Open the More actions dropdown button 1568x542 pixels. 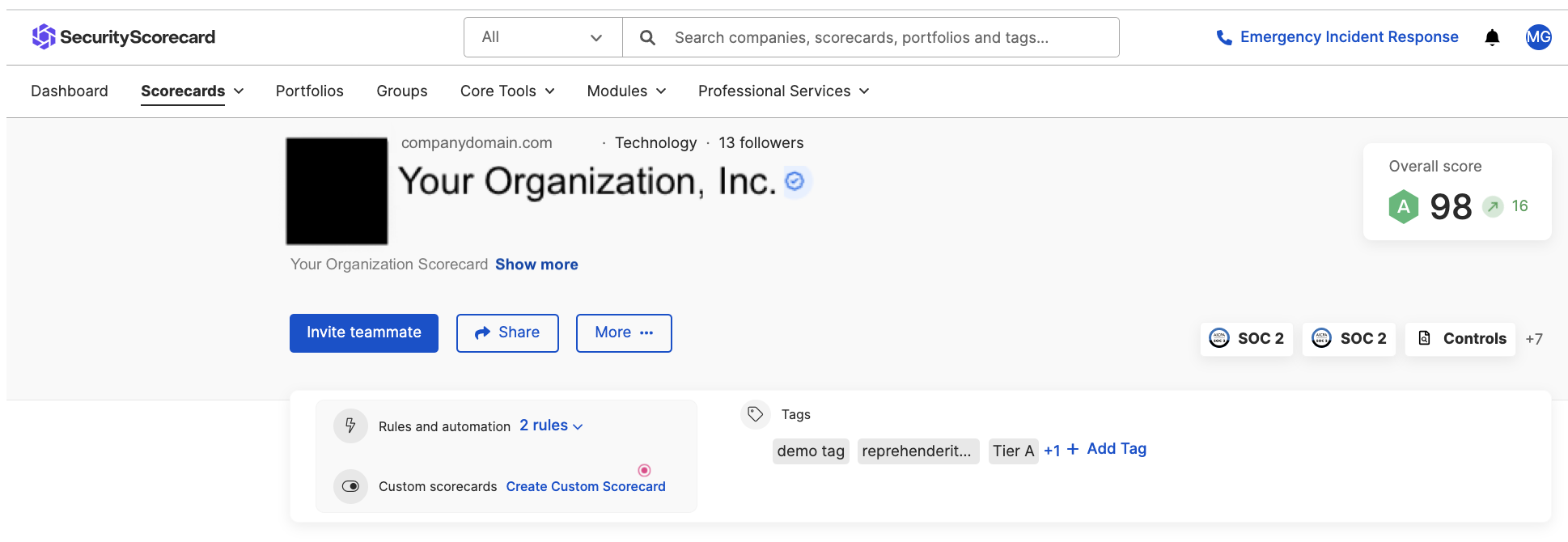coord(624,332)
